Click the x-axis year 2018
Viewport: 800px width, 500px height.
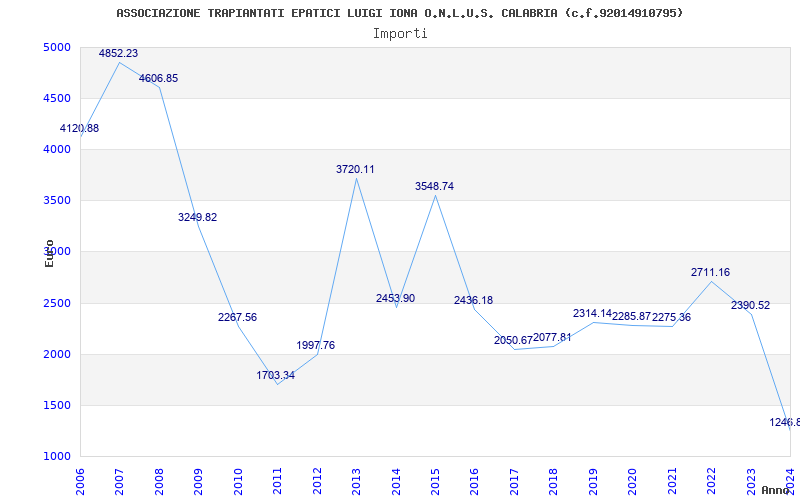pos(554,482)
